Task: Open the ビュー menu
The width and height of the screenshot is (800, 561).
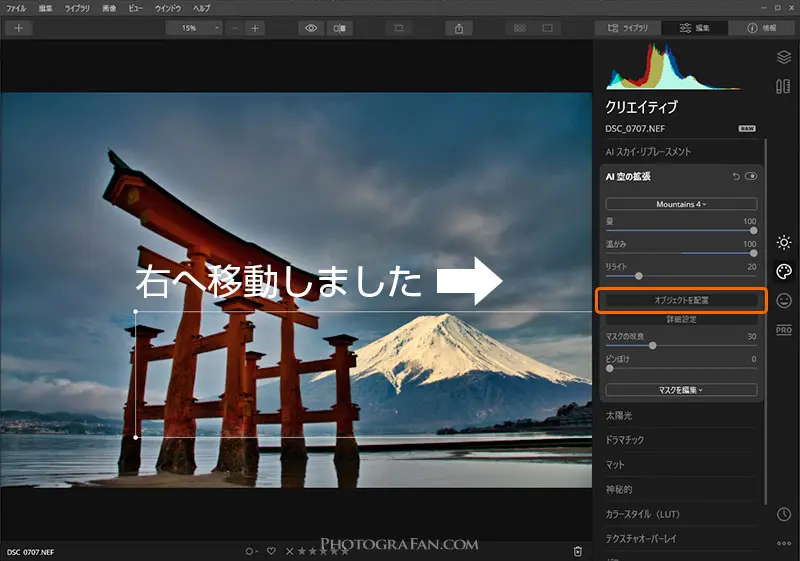Action: pos(135,8)
